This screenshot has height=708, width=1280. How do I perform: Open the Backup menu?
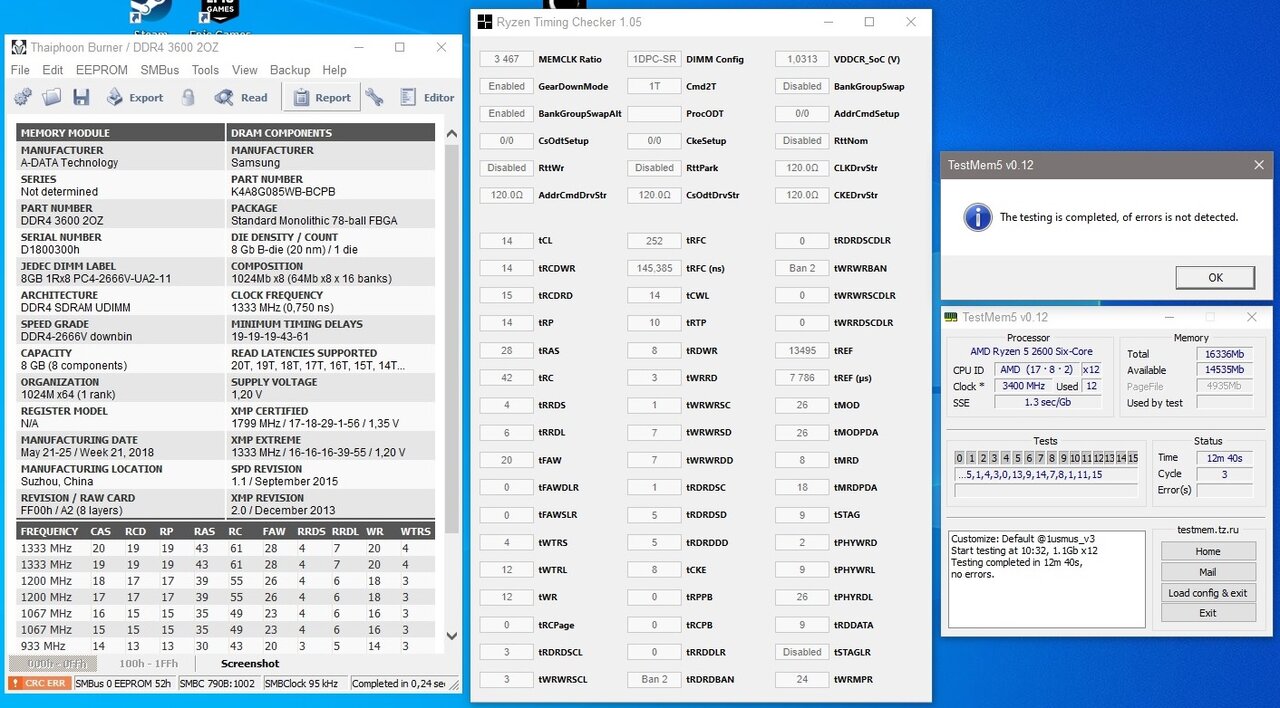point(290,70)
